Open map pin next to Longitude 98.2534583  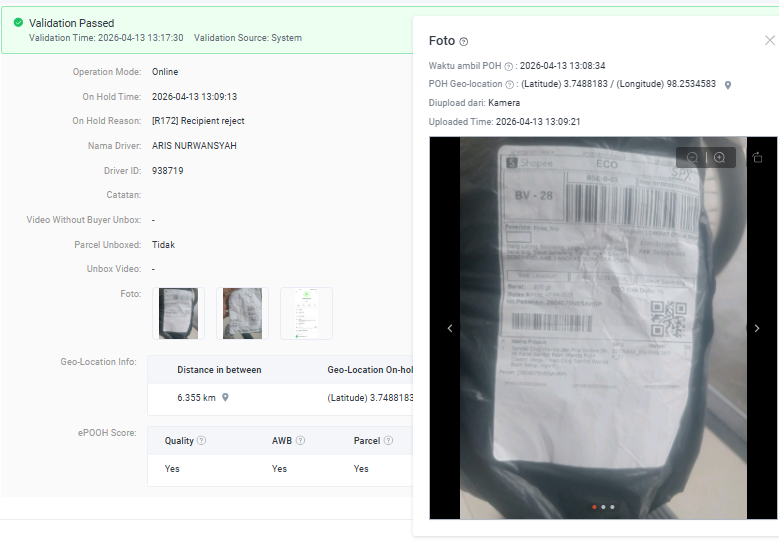click(728, 85)
